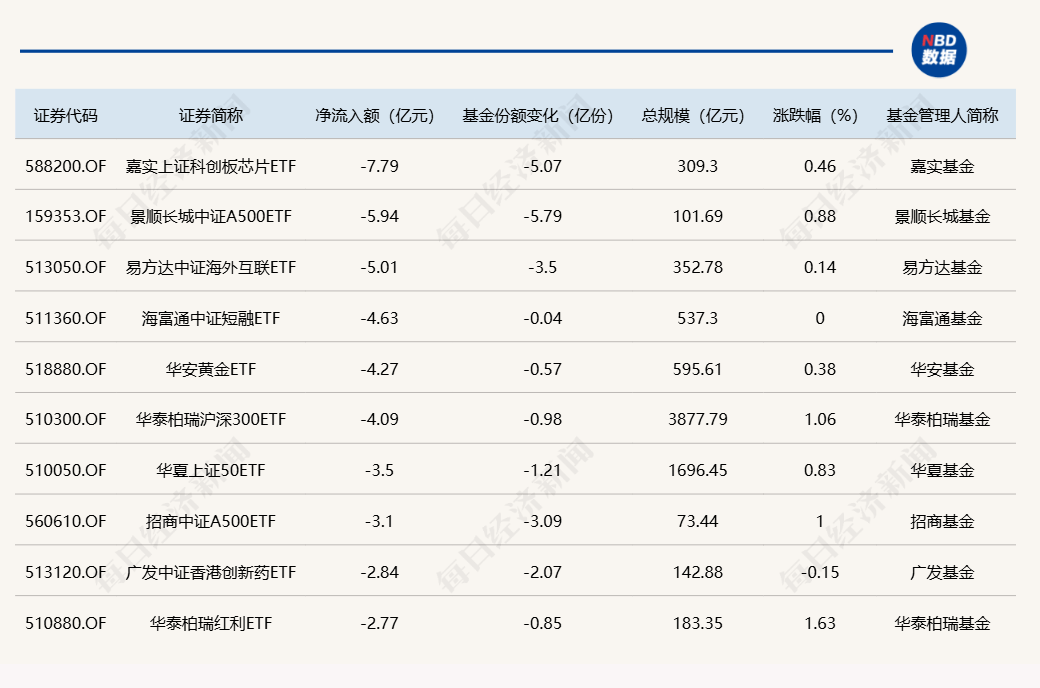1040x688 pixels.
Task: Click net inflow value -5.94
Action: [x=379, y=216]
